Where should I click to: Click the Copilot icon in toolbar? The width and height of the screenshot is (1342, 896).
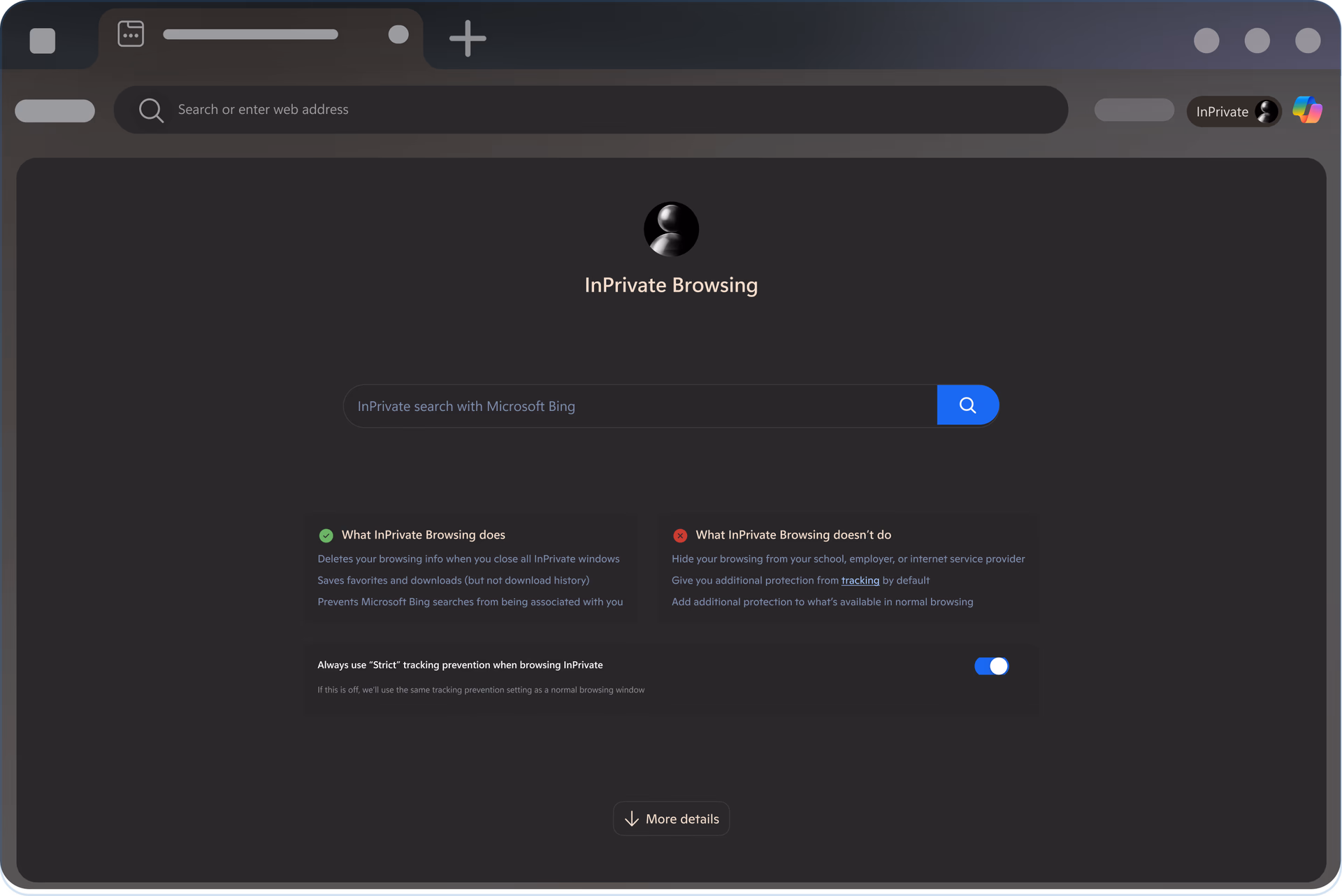[x=1306, y=110]
